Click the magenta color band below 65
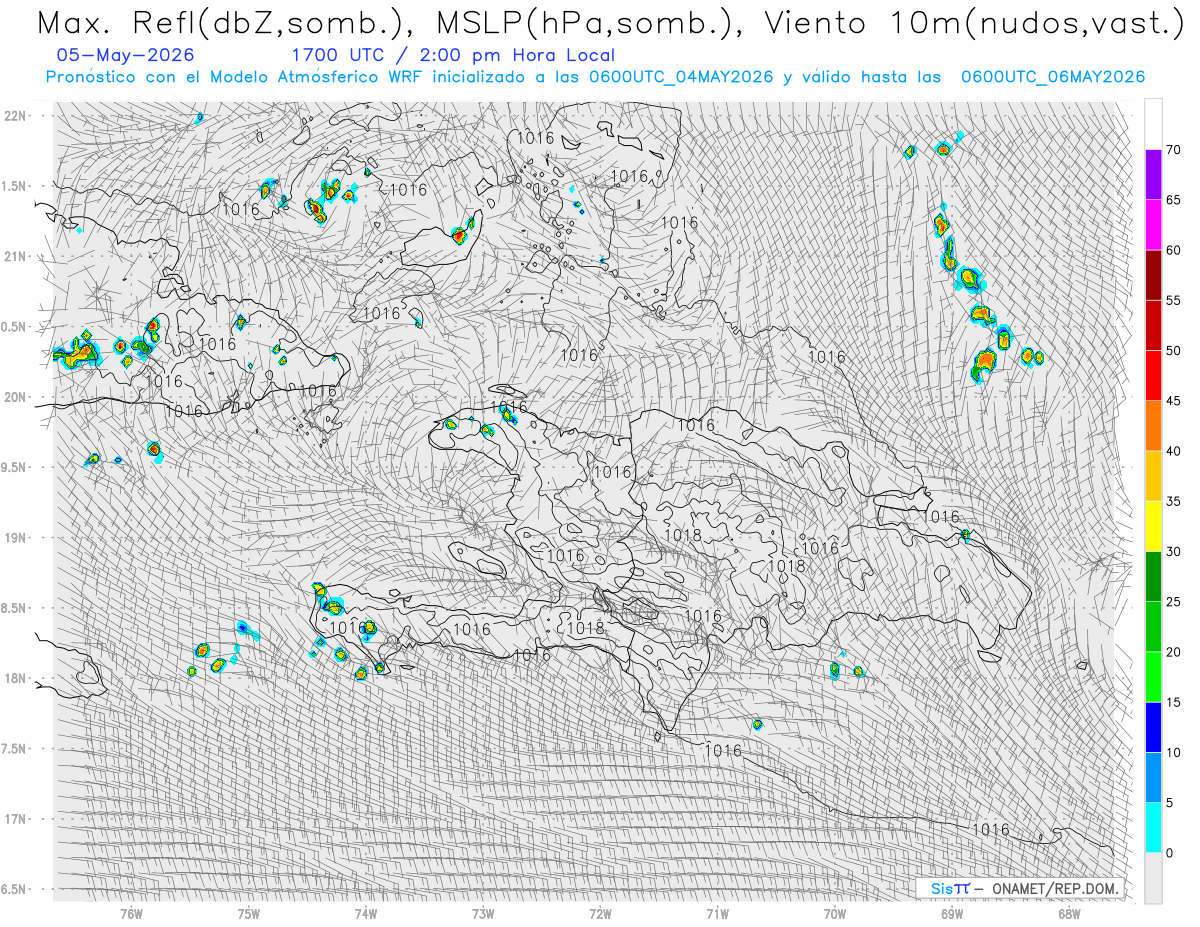The height and width of the screenshot is (927, 1200). tap(1153, 225)
